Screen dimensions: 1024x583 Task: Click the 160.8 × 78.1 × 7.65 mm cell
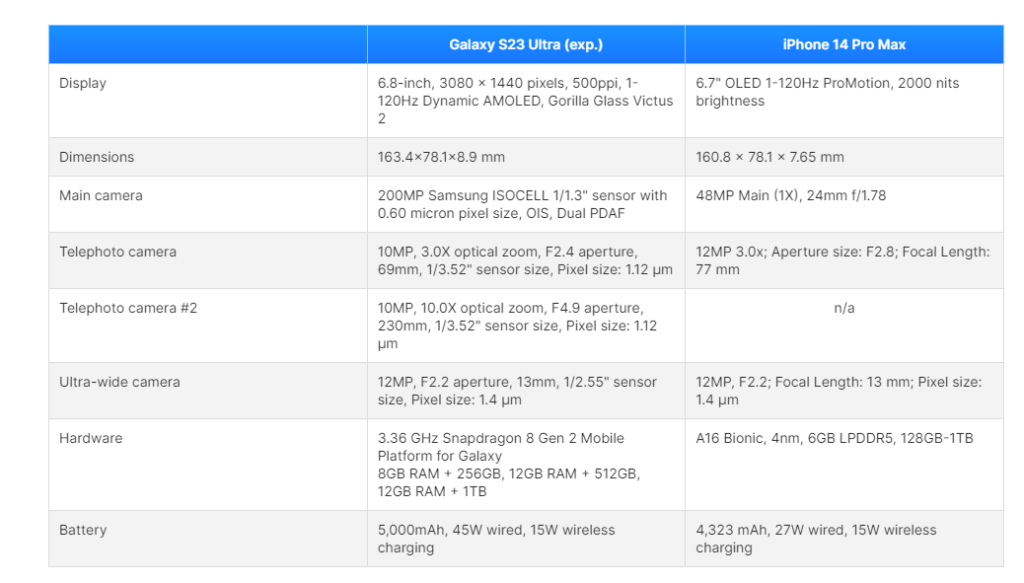point(770,157)
